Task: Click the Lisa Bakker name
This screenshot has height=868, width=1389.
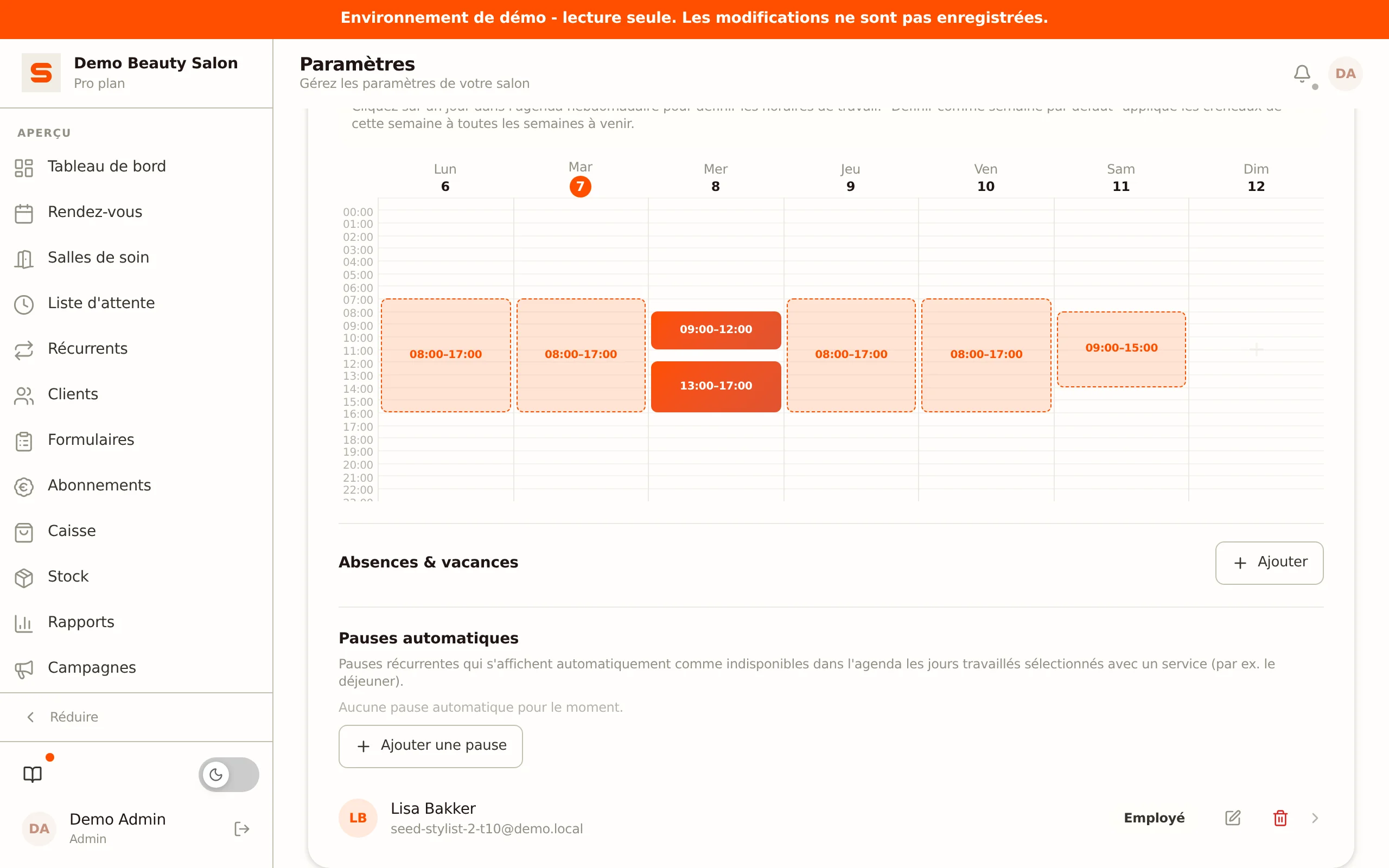Action: click(433, 808)
